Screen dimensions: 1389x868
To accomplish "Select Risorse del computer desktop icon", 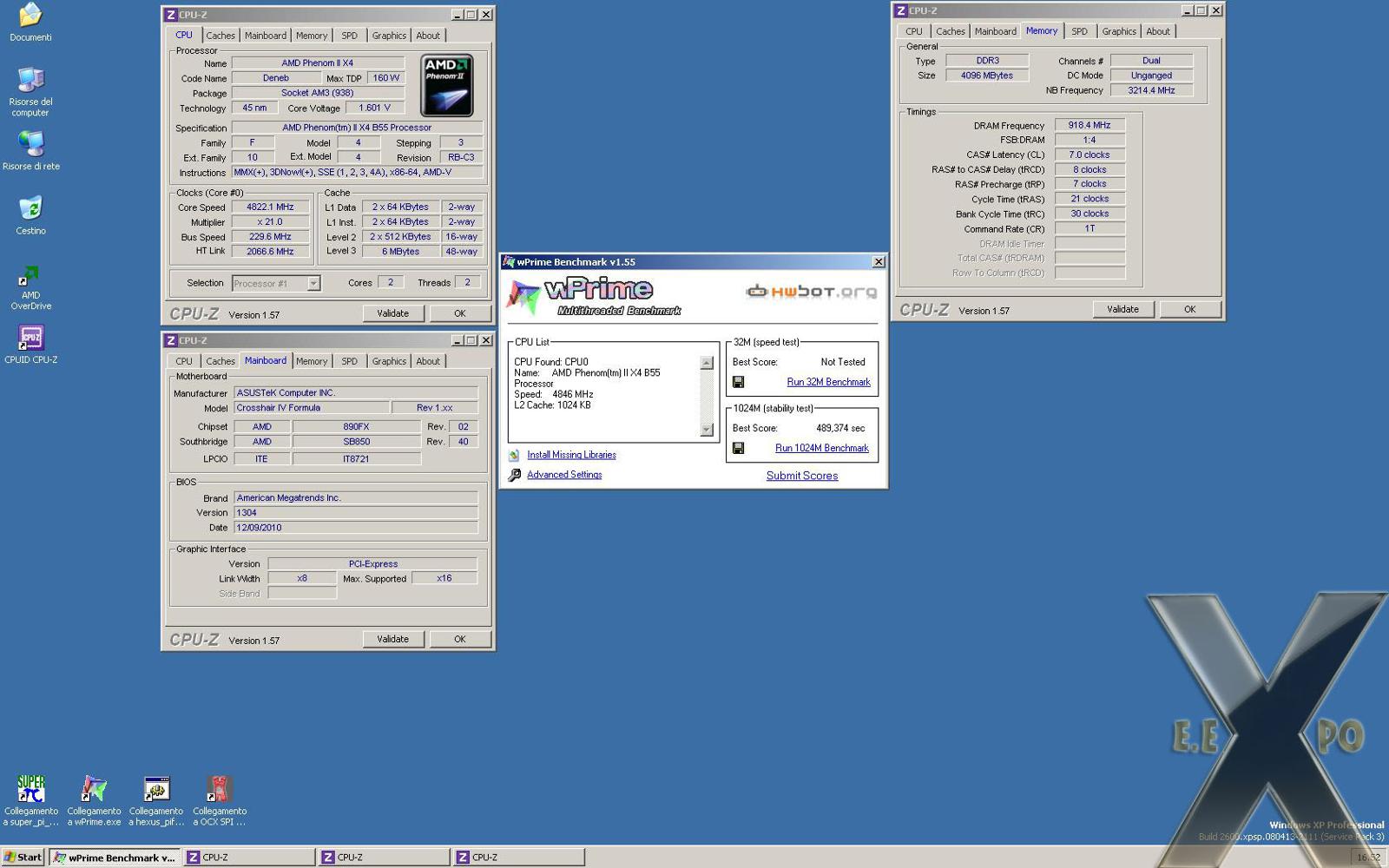I will point(30,80).
